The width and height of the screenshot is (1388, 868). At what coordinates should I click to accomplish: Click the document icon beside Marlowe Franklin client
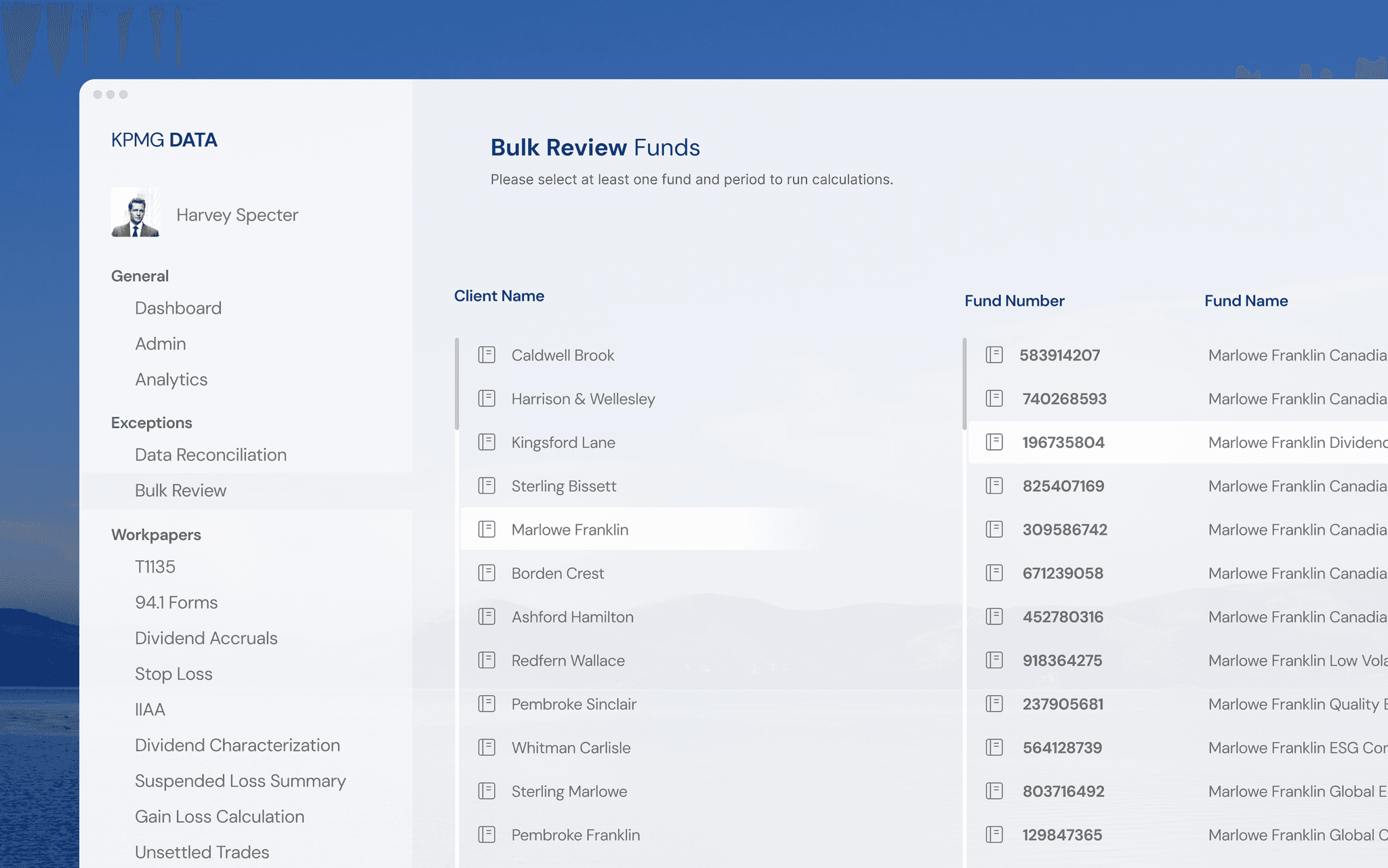(x=487, y=529)
